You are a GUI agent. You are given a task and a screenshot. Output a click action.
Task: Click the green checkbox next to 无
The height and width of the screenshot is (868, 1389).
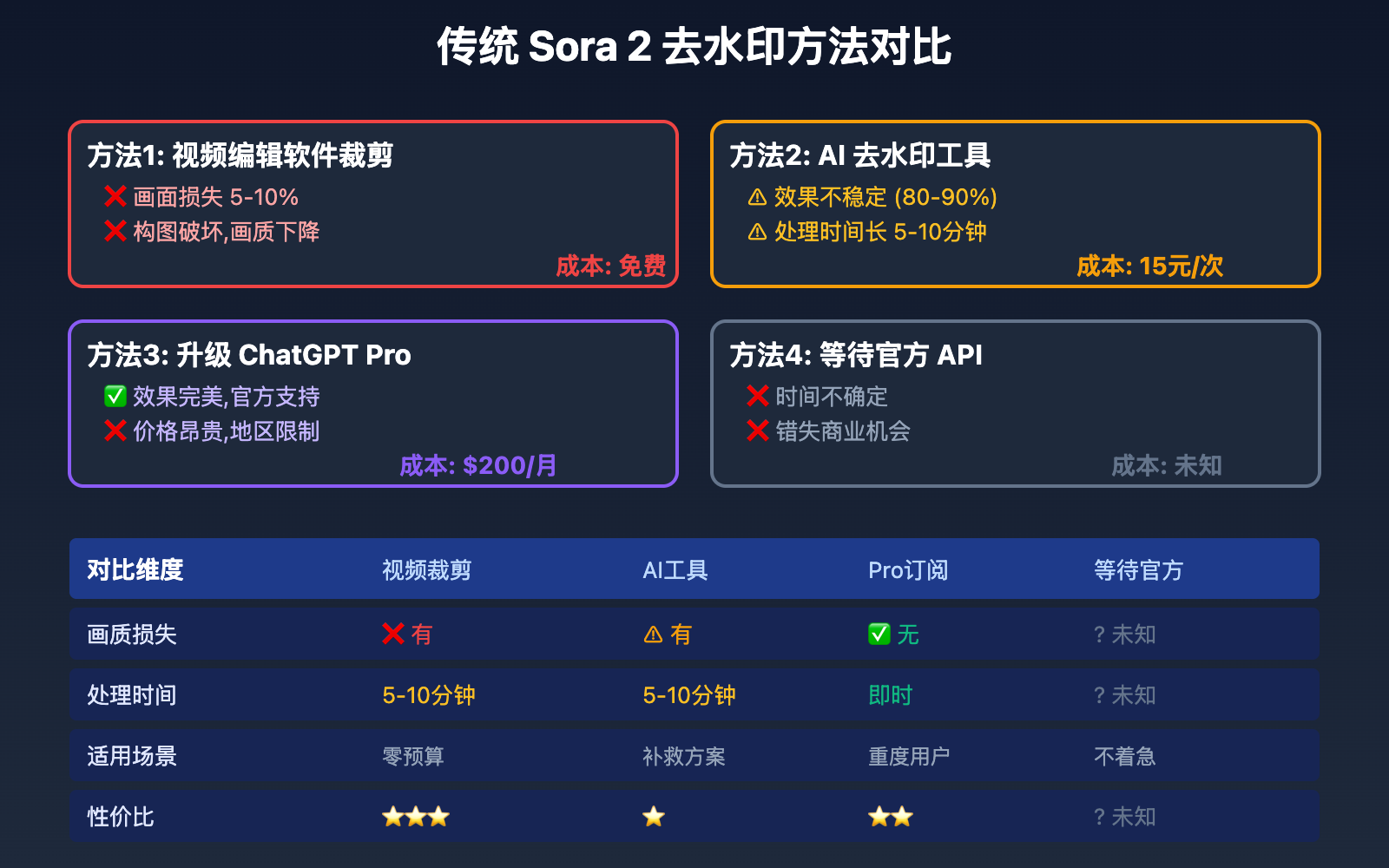tap(879, 635)
